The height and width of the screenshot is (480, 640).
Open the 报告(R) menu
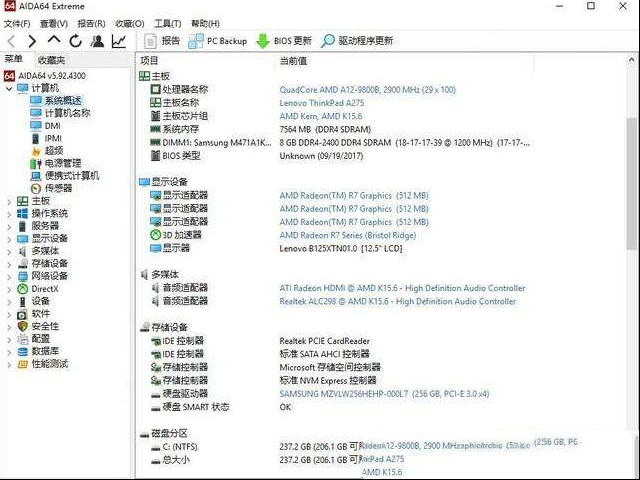point(91,24)
